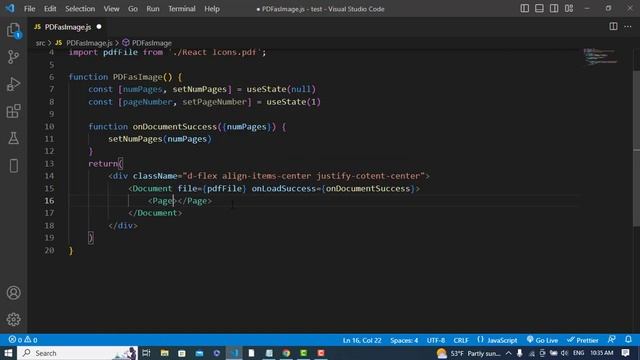Screen dimensions: 640x360
Task: Click the VS Code logo in title bar
Action: (10, 8)
